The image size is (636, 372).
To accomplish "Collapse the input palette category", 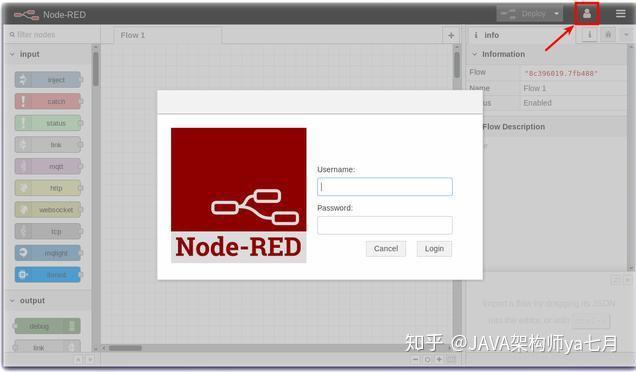I will click(49, 54).
